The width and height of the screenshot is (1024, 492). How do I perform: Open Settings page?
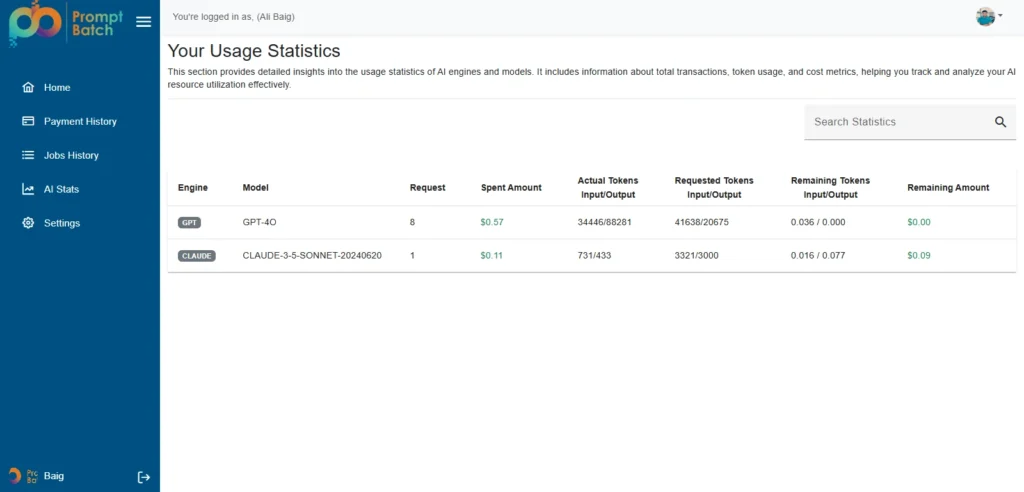62,223
